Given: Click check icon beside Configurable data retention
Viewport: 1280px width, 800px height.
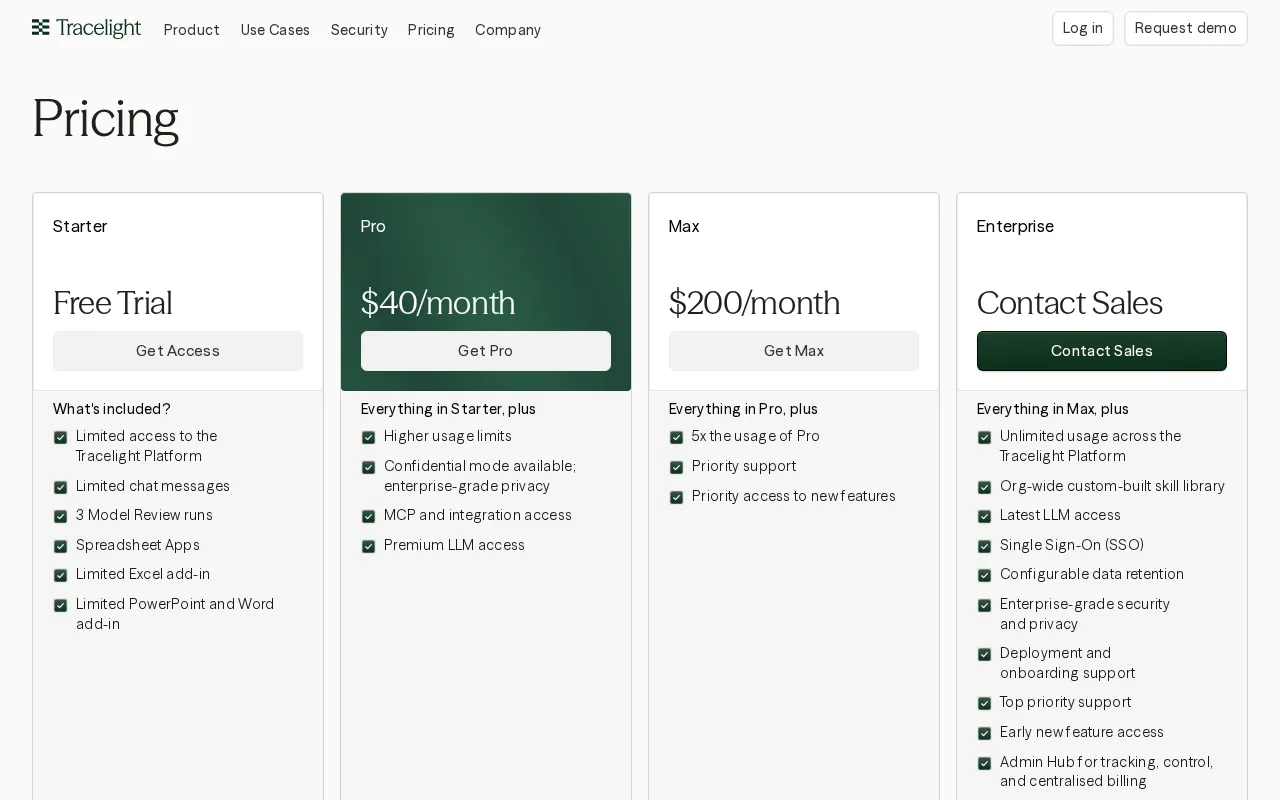Looking at the screenshot, I should coord(984,575).
